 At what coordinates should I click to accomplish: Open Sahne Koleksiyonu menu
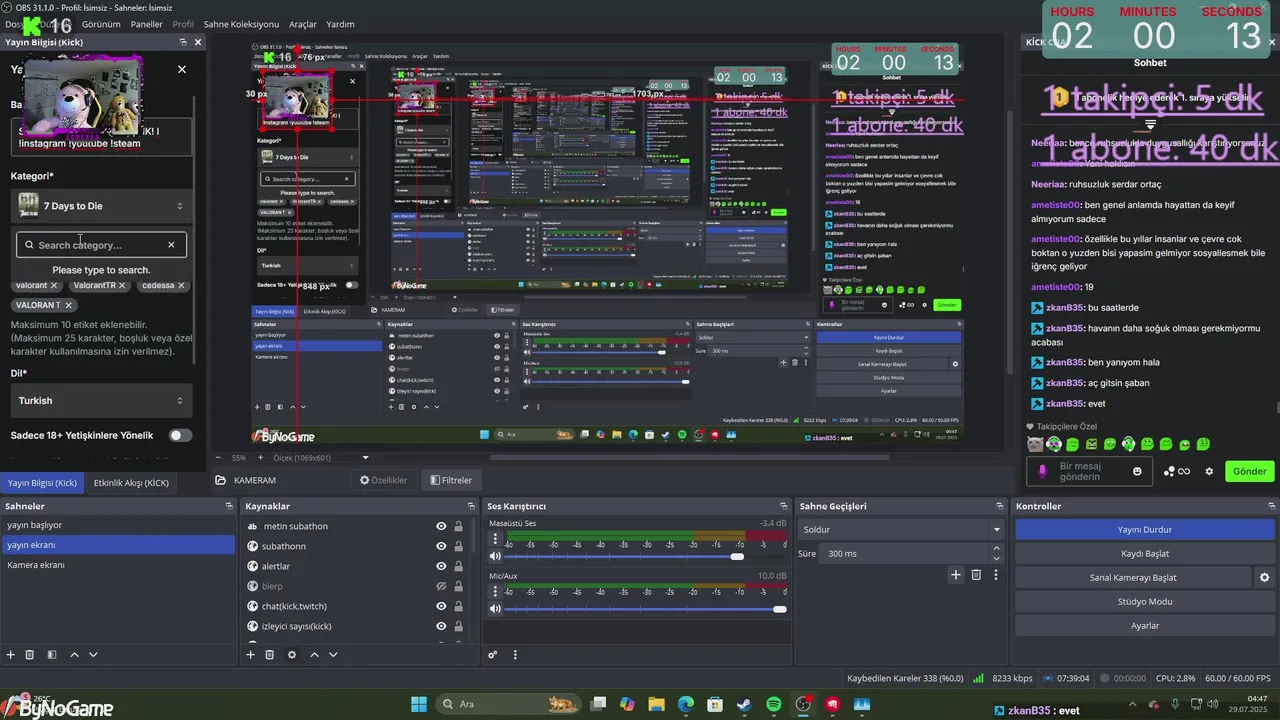[241, 24]
